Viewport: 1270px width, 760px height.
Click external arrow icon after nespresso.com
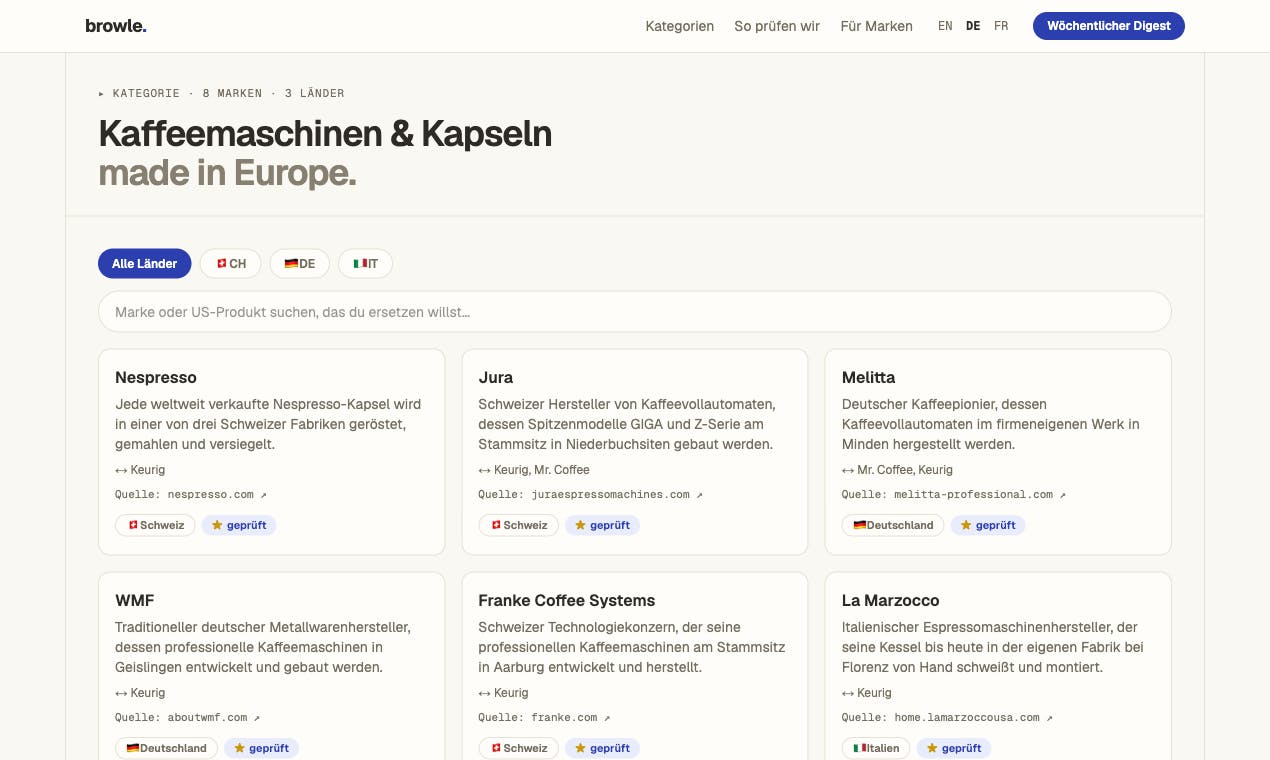click(x=264, y=494)
